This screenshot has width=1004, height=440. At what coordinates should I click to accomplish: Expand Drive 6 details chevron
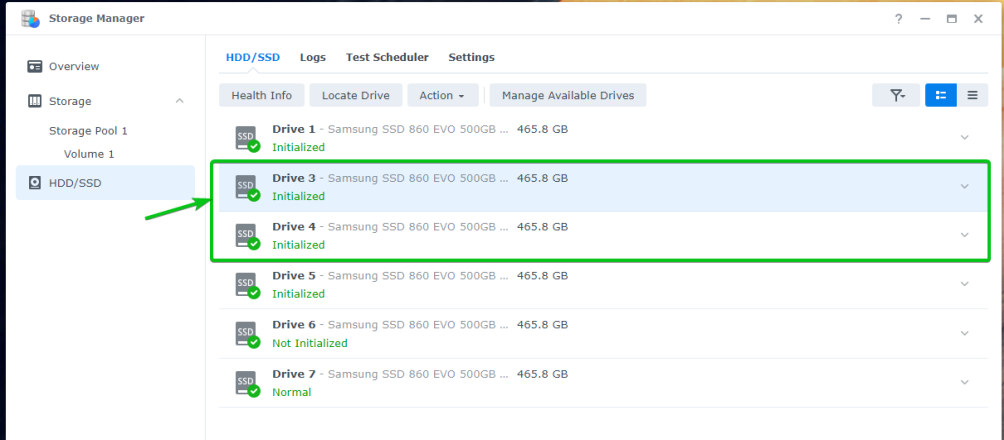coord(965,333)
